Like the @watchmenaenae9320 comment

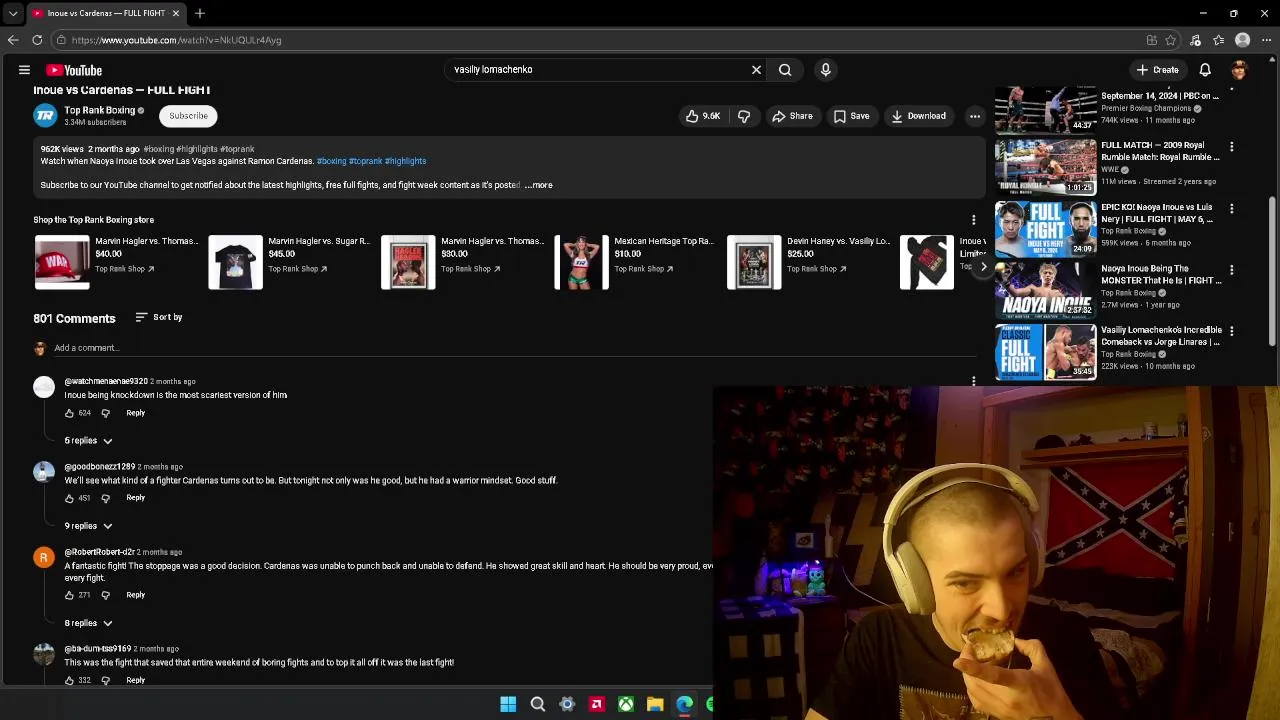click(69, 413)
